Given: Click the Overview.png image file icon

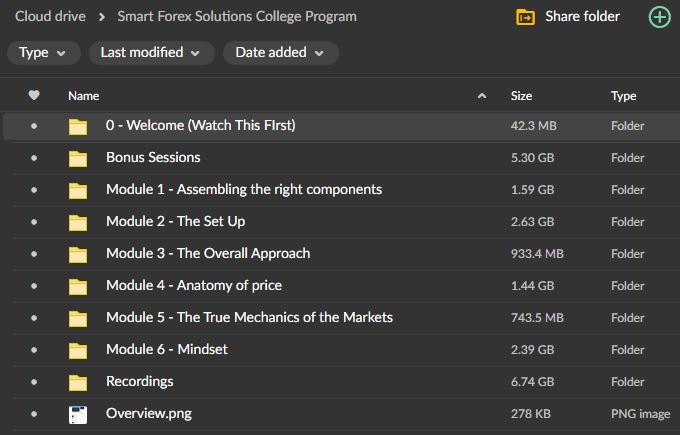Looking at the screenshot, I should [78, 414].
